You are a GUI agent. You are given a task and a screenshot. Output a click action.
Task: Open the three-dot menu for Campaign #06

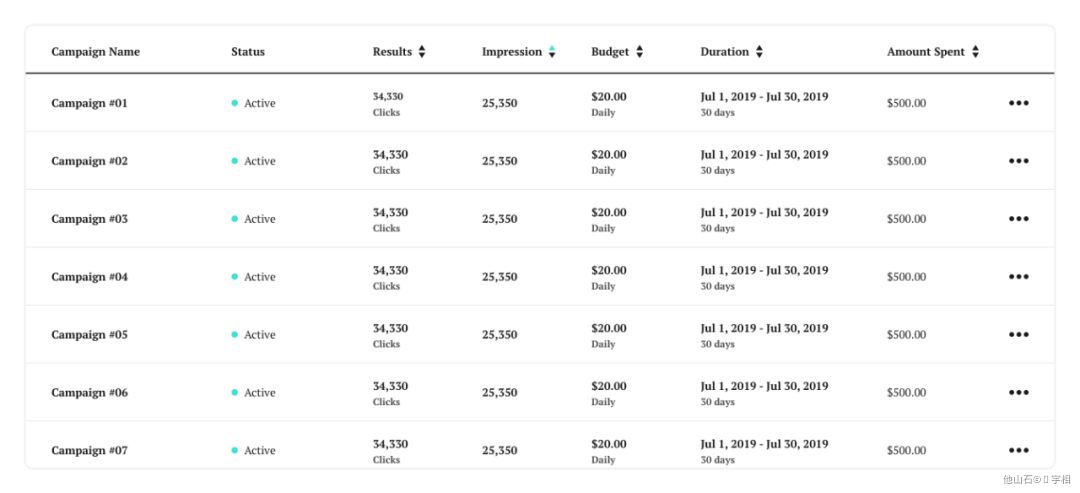[x=1019, y=392]
